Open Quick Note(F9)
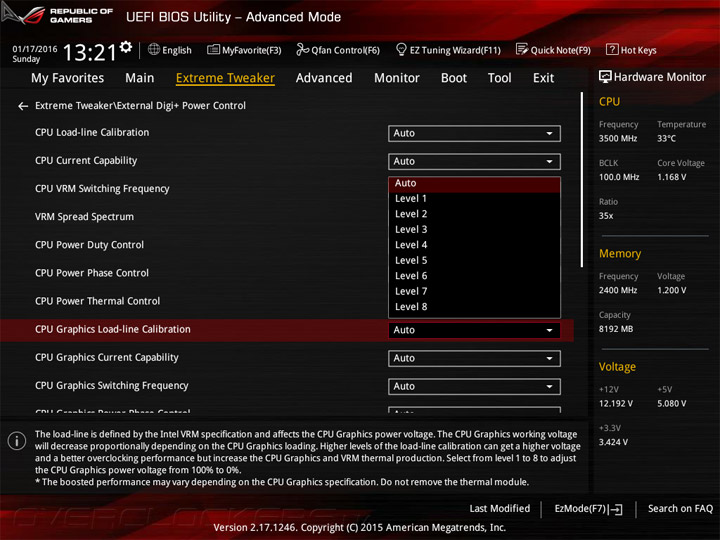Screen dimensions: 720x540 (x=553, y=50)
